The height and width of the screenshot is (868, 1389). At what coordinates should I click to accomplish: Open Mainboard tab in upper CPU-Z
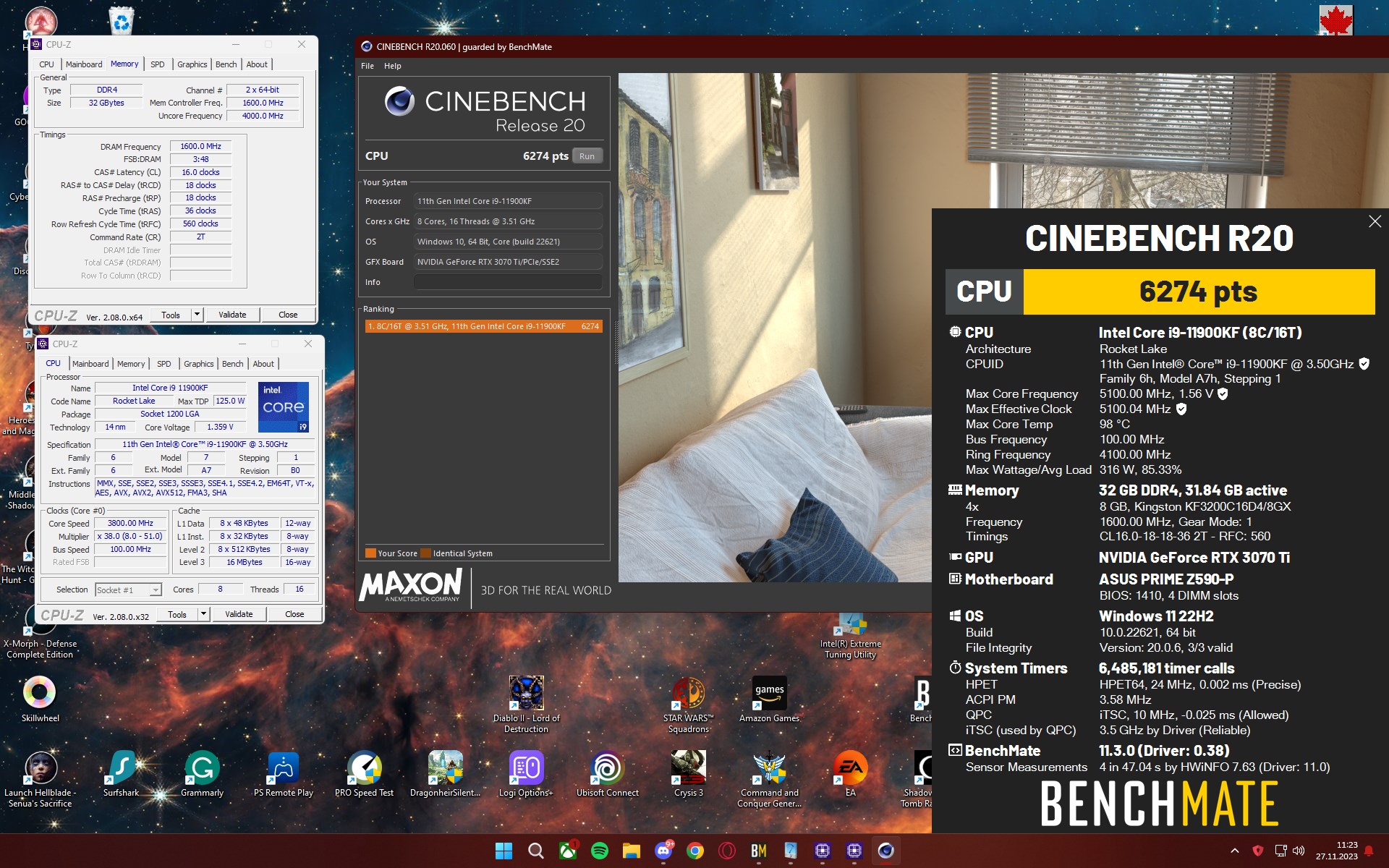[84, 64]
